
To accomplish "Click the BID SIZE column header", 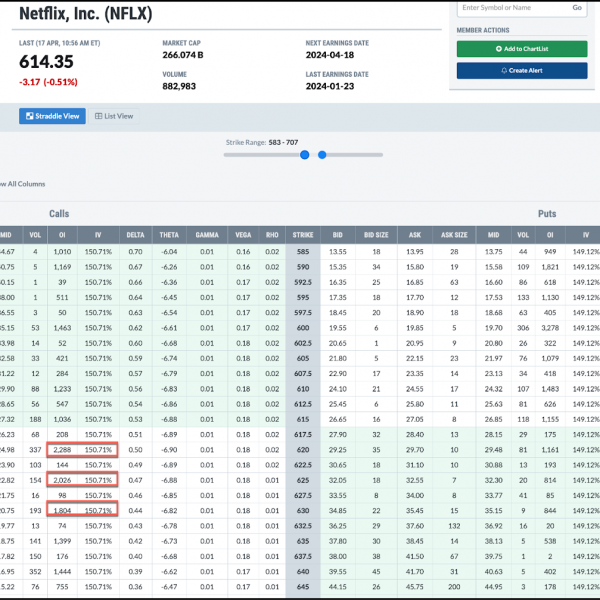I will point(376,235).
